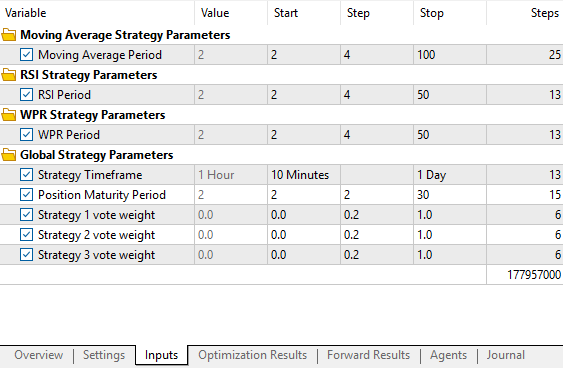Image resolution: width=563 pixels, height=368 pixels.
Task: Click the Moving Average Period Stop value 100
Action: coord(450,55)
